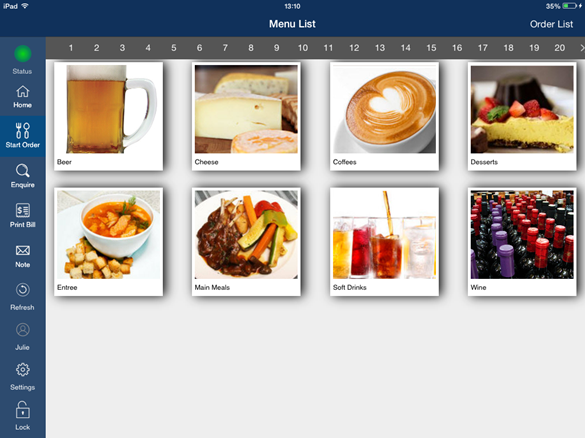
Task: Show more table numbers with right arrow
Action: (581, 48)
